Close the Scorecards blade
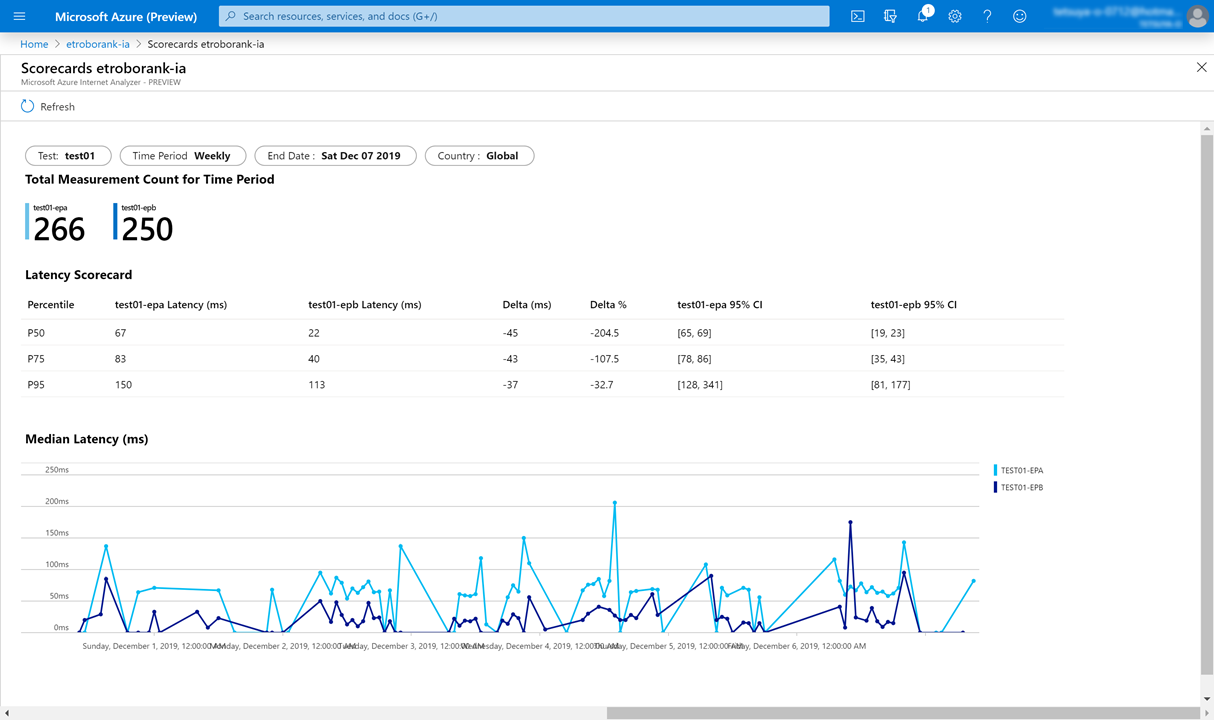 click(x=1201, y=67)
